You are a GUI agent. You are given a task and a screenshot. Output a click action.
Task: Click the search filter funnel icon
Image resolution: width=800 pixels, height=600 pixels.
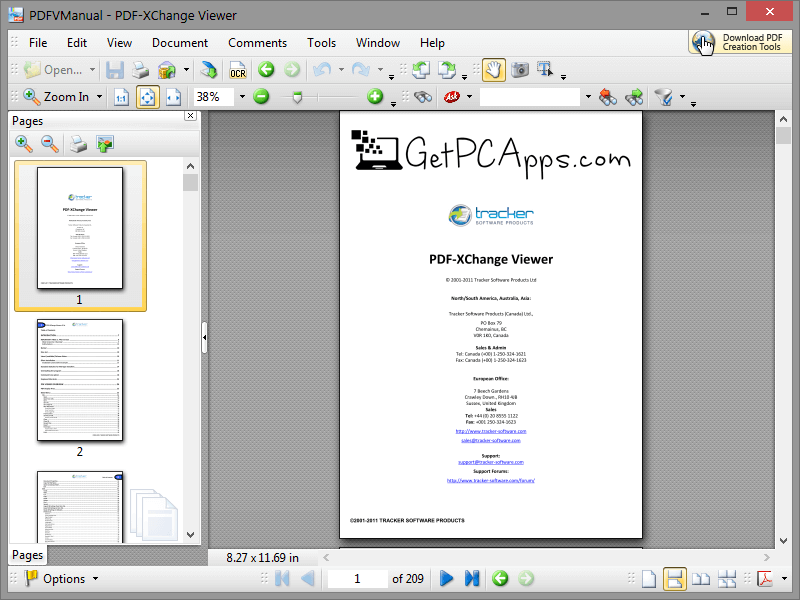point(664,96)
